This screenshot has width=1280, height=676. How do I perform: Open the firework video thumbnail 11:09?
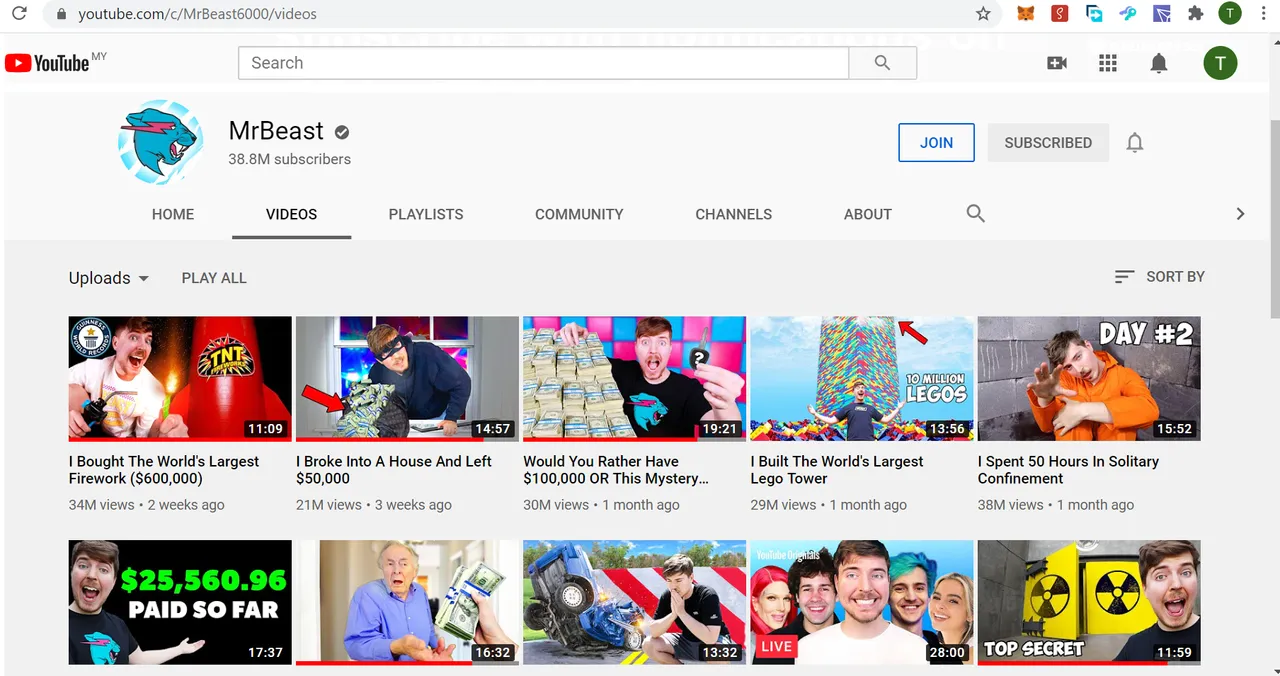click(x=180, y=379)
